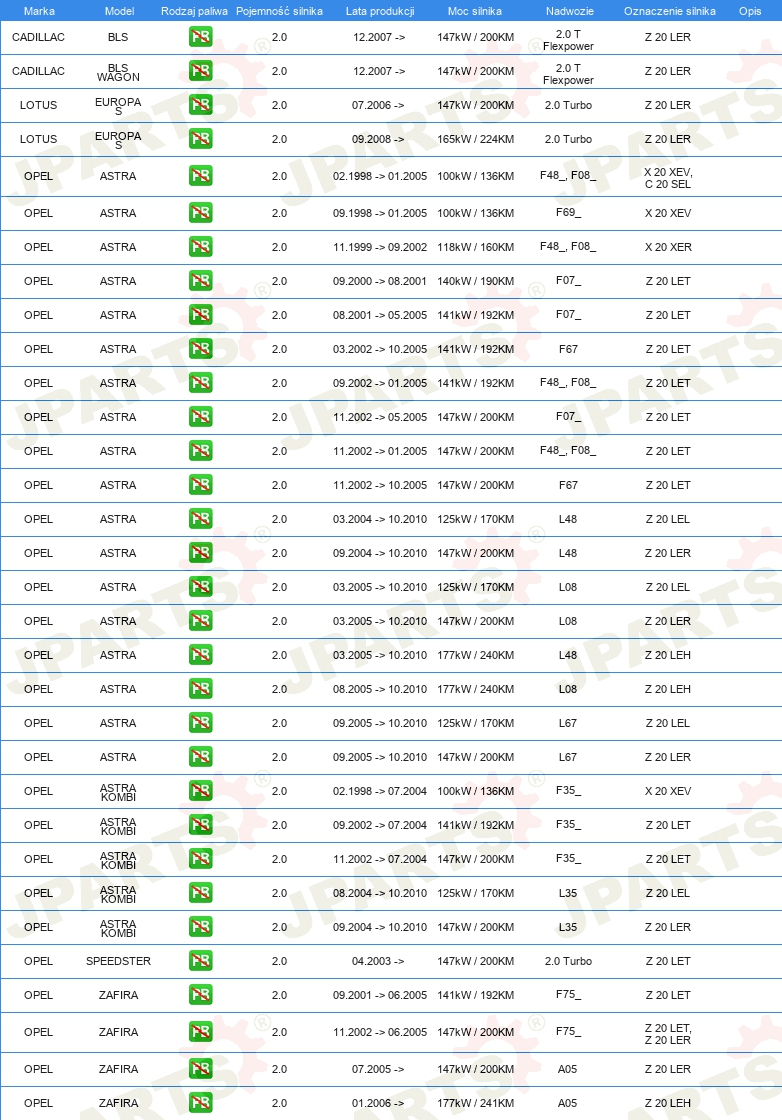The height and width of the screenshot is (1120, 782).
Task: Click the fuel icon for ASTRA 03.2002 -> 10.2005
Action: pyautogui.click(x=201, y=349)
